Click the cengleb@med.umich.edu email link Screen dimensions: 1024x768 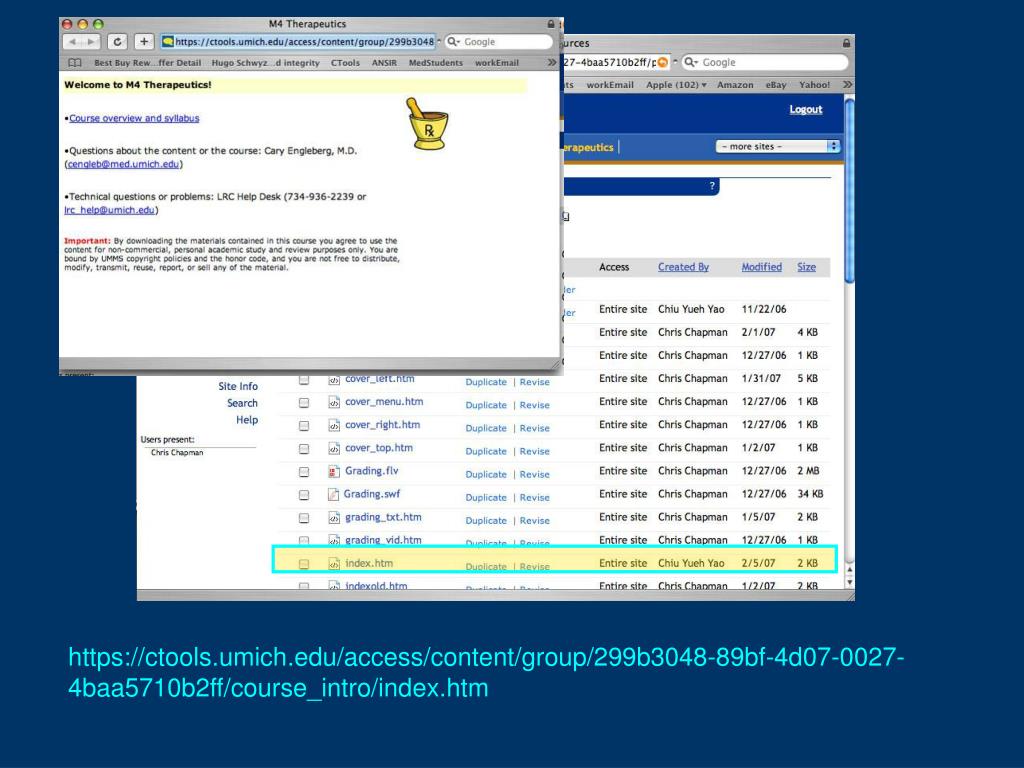(123, 164)
